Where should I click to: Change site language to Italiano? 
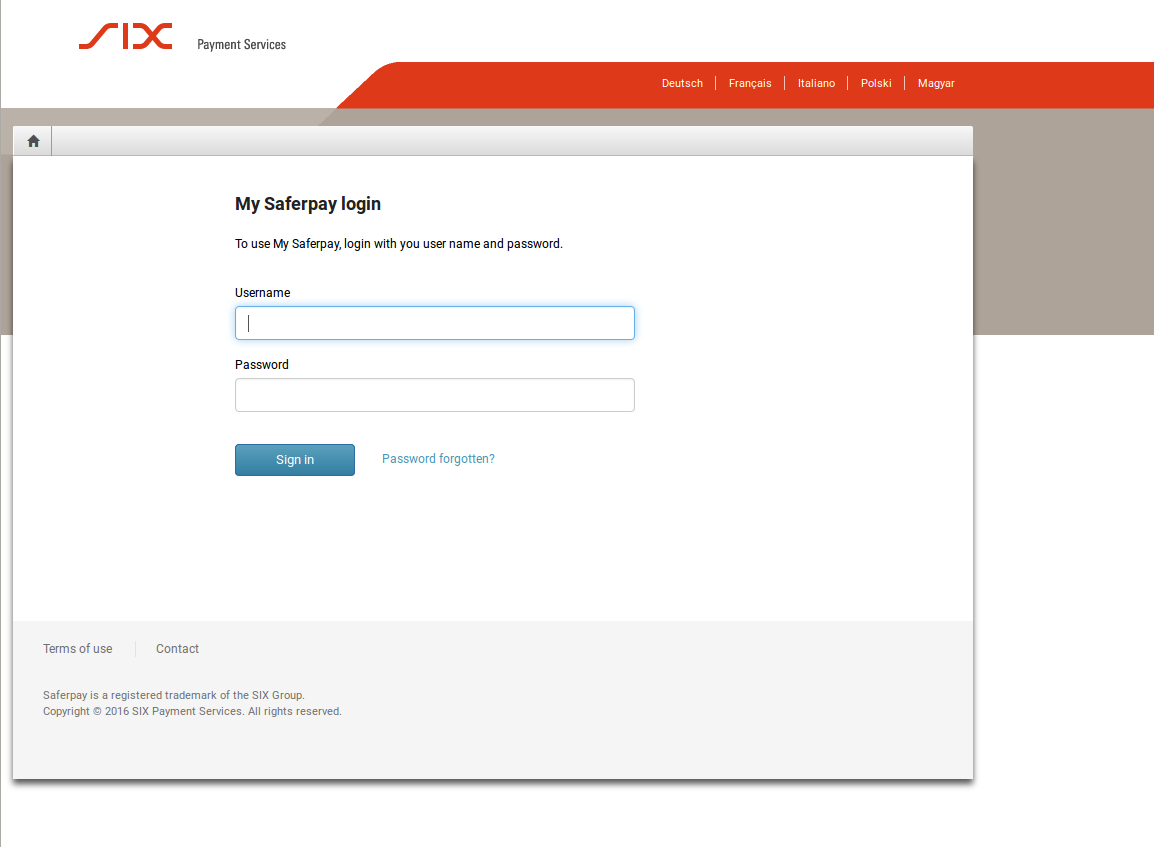tap(816, 84)
